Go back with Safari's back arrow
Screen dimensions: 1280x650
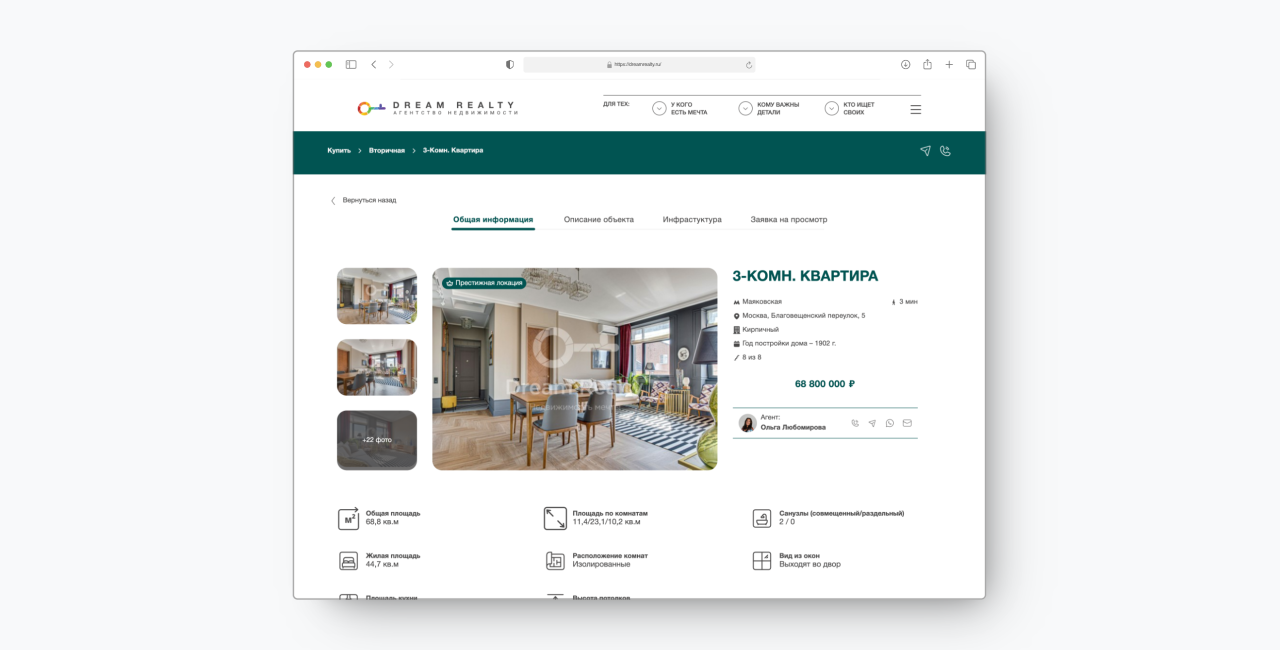tap(373, 64)
